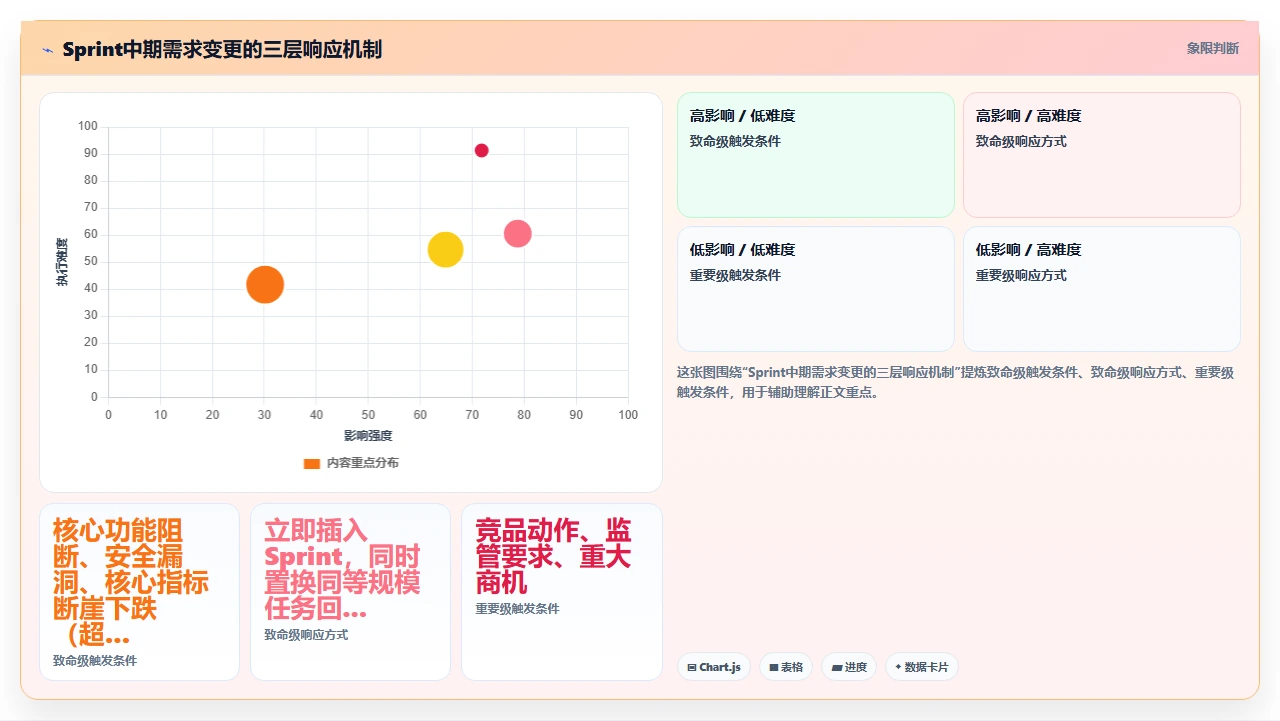Click the 表格 tag chip

click(786, 667)
